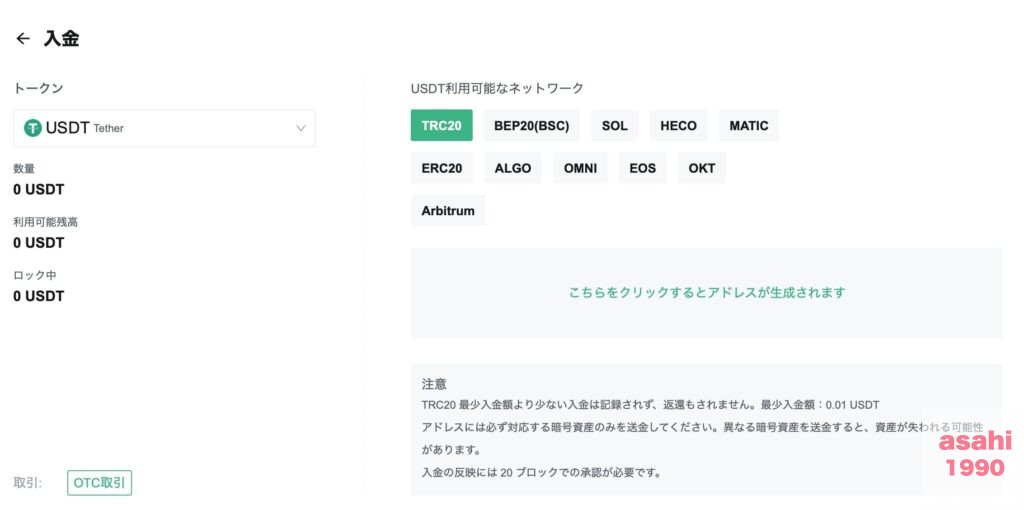Choose the EOS network
The height and width of the screenshot is (510, 1024).
tap(643, 168)
